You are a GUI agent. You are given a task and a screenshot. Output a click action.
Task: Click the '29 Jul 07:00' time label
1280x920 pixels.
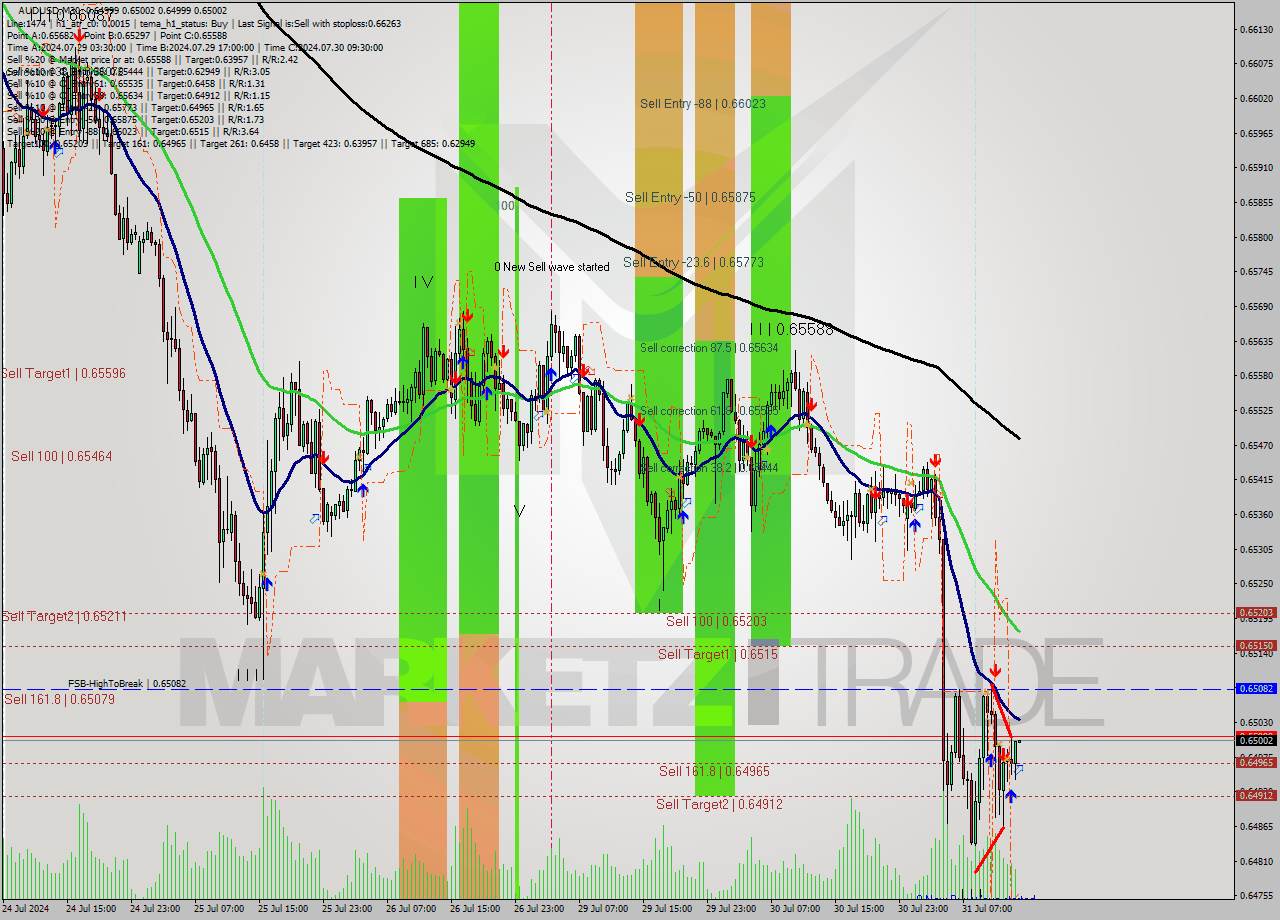coord(603,909)
